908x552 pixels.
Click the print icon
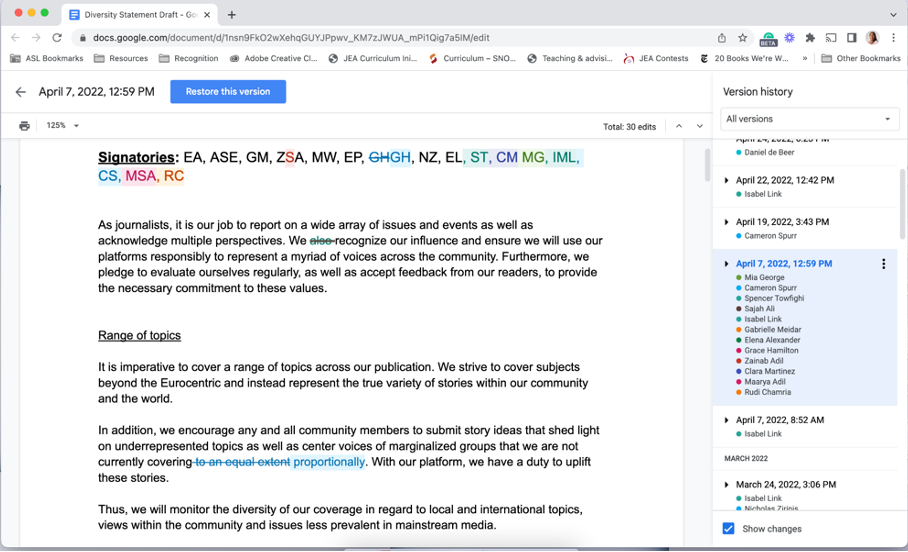tap(24, 126)
